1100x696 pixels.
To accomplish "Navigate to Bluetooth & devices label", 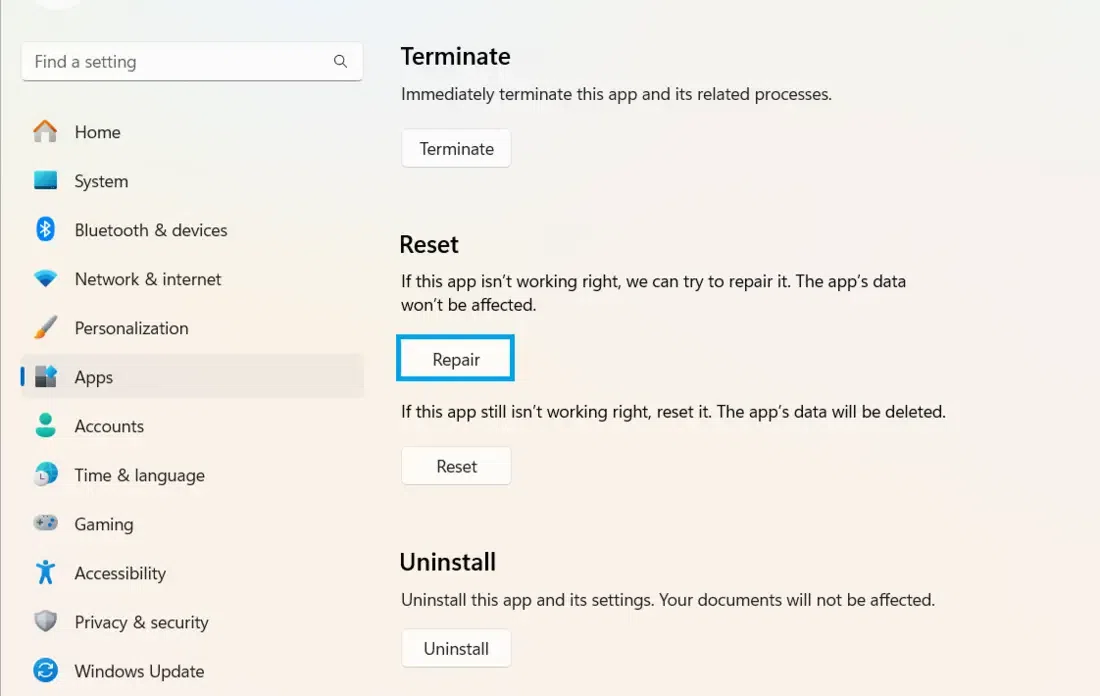I will (151, 230).
